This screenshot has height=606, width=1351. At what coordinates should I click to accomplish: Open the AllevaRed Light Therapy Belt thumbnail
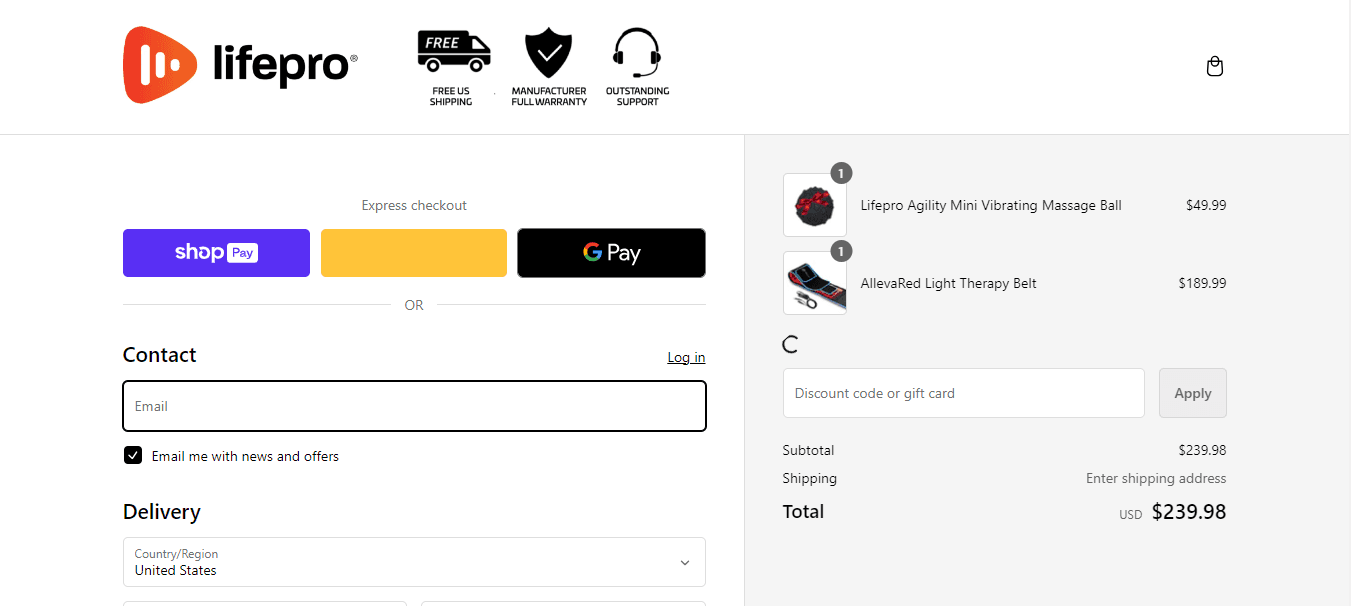815,283
